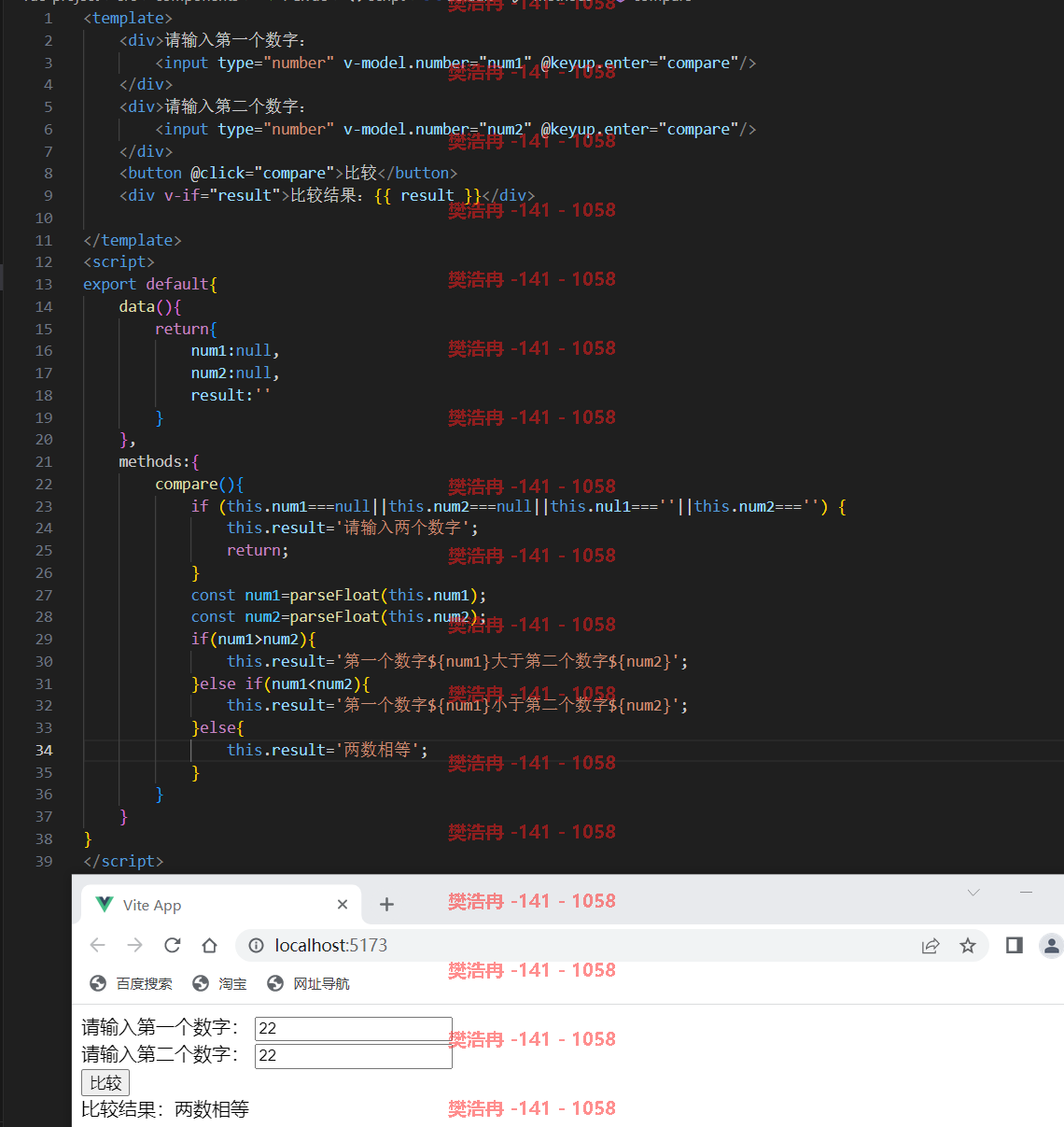Click line number 13 in the editor
The width and height of the screenshot is (1064, 1127).
tap(44, 284)
